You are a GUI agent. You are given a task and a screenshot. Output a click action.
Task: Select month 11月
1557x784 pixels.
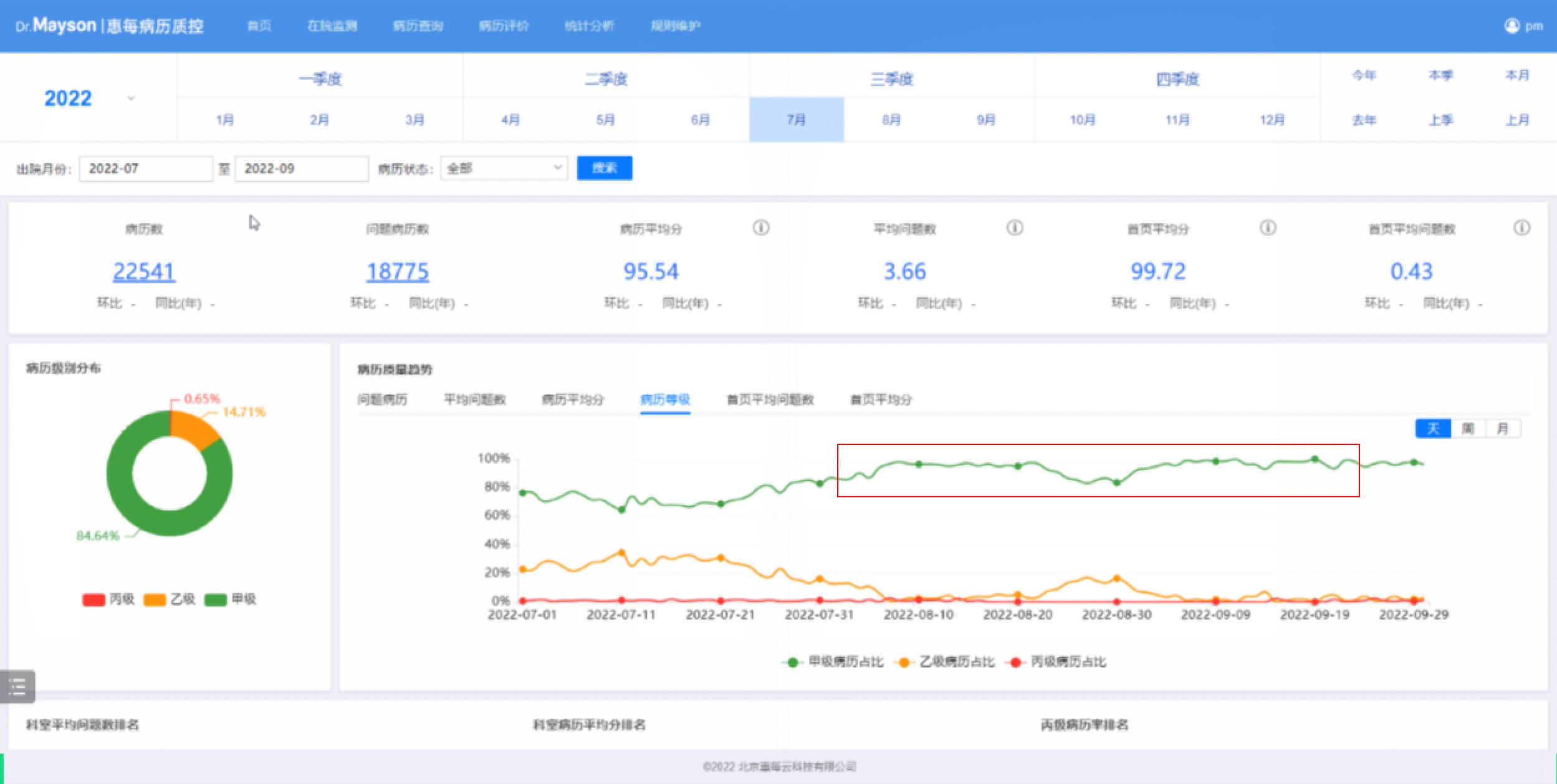(1177, 120)
